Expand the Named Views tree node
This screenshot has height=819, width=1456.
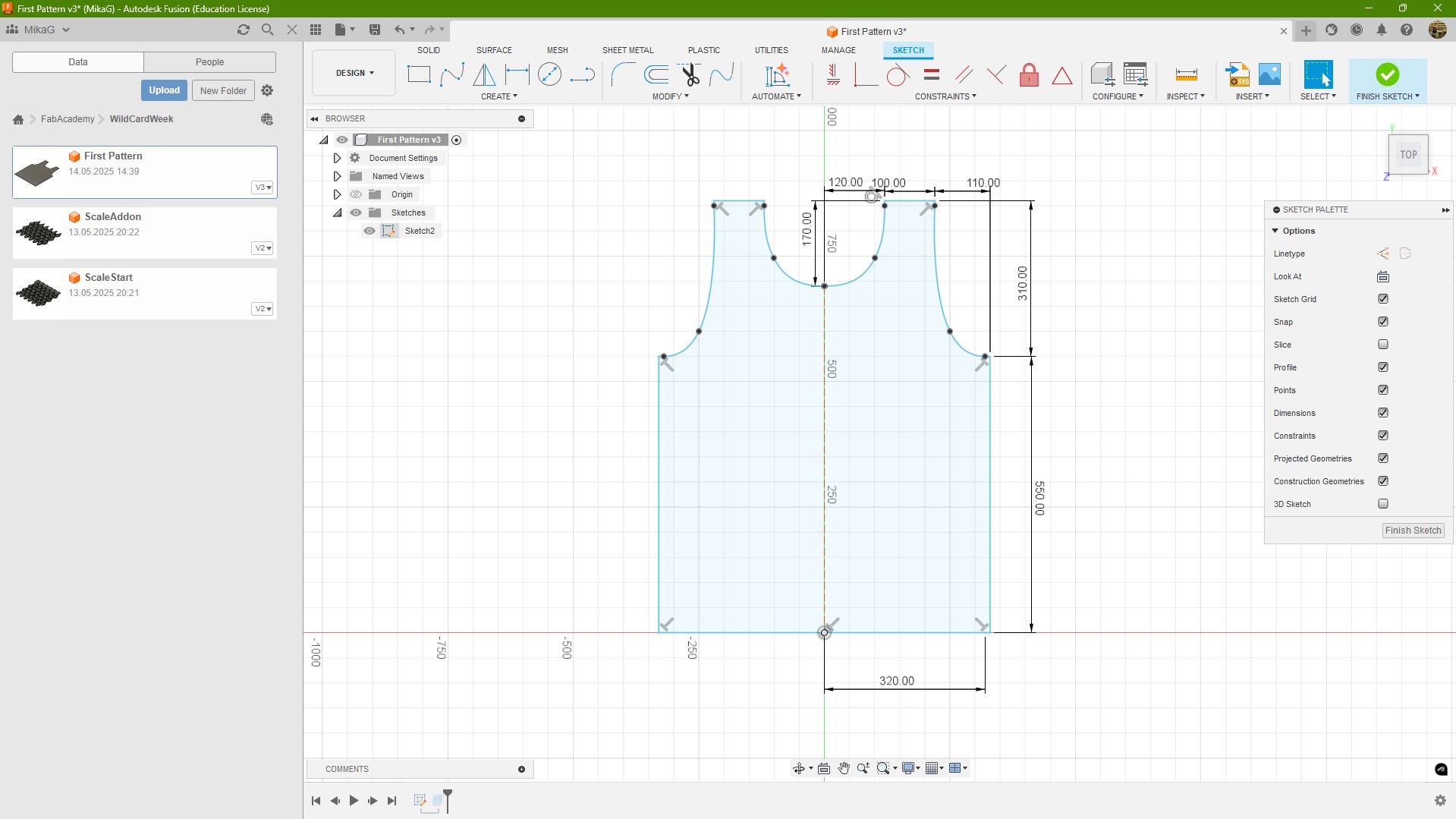click(x=337, y=176)
